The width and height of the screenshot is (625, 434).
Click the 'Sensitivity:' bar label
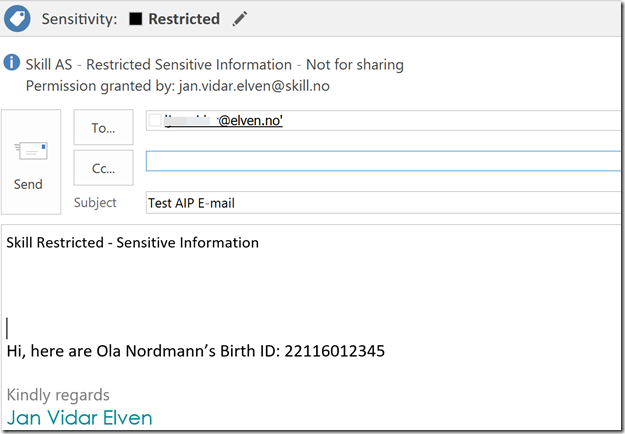pos(79,19)
